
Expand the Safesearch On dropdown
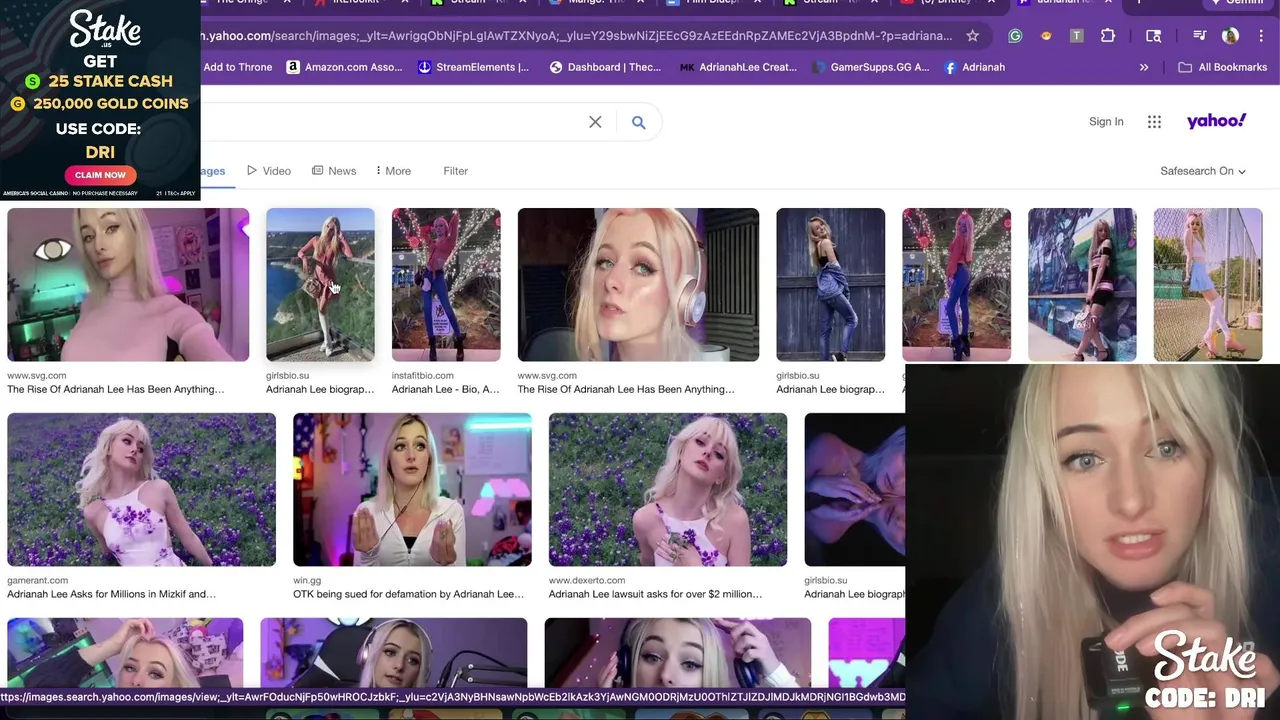1203,171
